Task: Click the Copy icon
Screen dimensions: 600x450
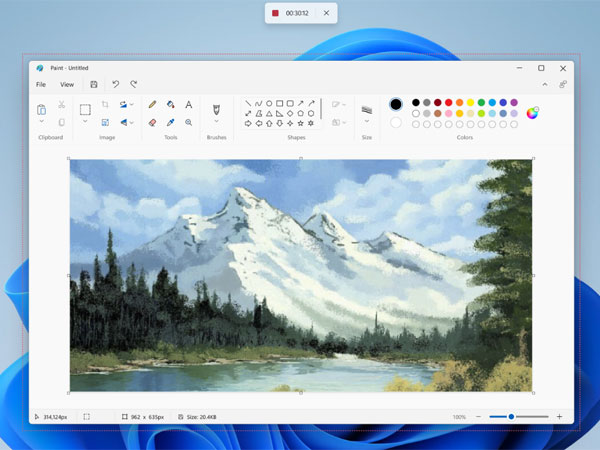Action: point(62,122)
